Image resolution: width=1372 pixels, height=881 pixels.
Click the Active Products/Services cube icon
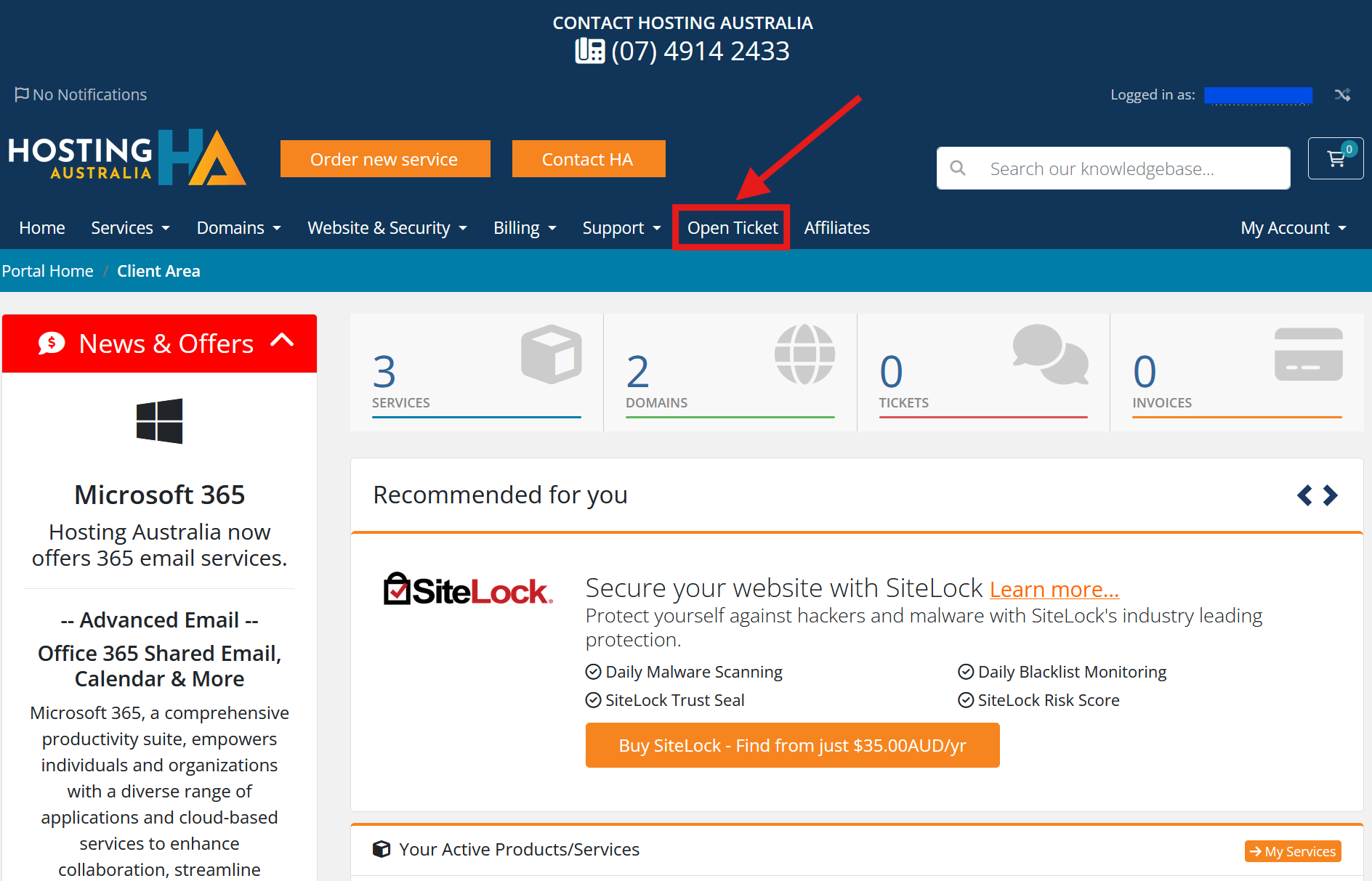coord(382,849)
